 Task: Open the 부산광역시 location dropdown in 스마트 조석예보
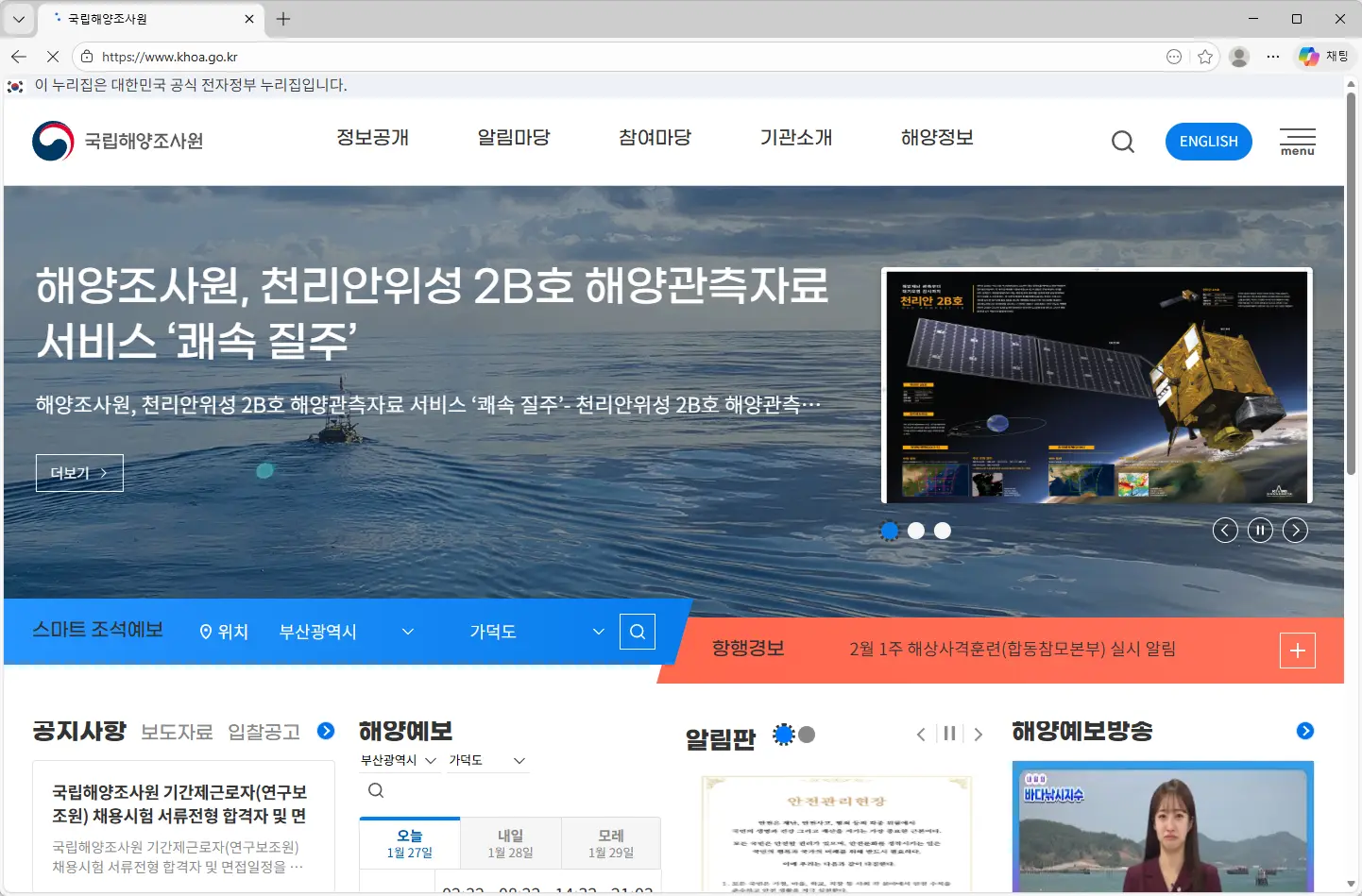pyautogui.click(x=346, y=632)
